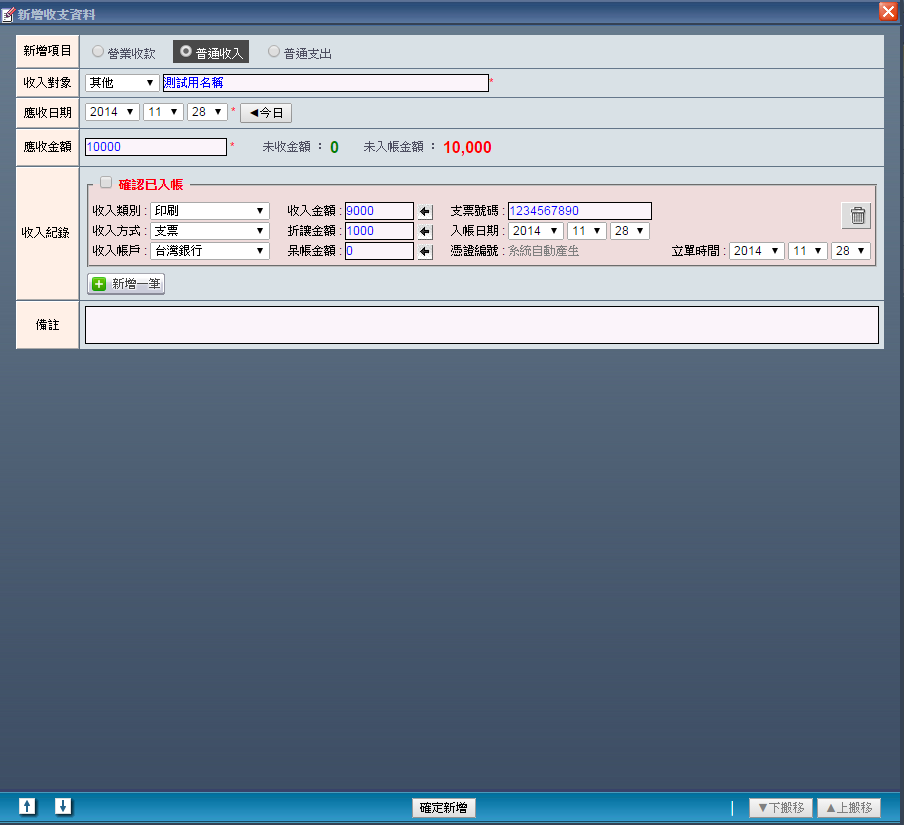Enable the 確認已入帳 checkbox
Screen dimensions: 904x825
(106, 183)
